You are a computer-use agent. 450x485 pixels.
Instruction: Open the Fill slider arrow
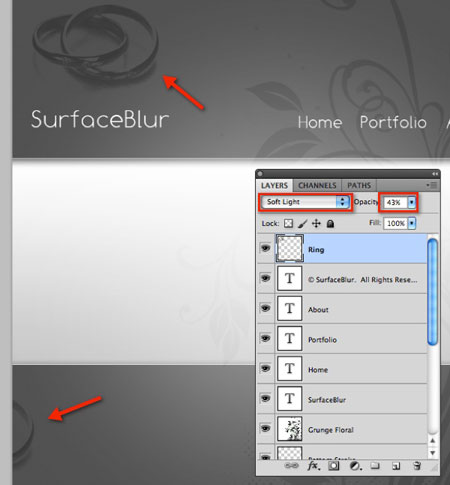tap(412, 223)
